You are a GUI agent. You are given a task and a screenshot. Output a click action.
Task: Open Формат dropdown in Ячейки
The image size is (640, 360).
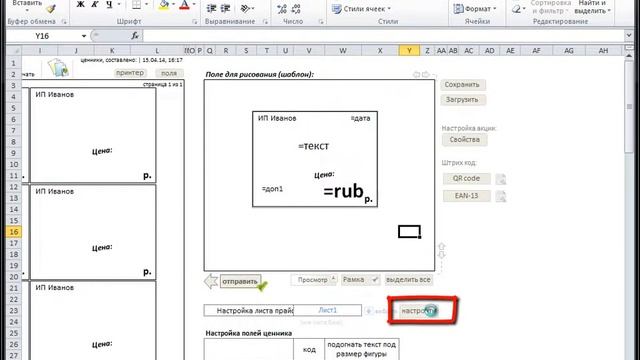tap(495, 9)
